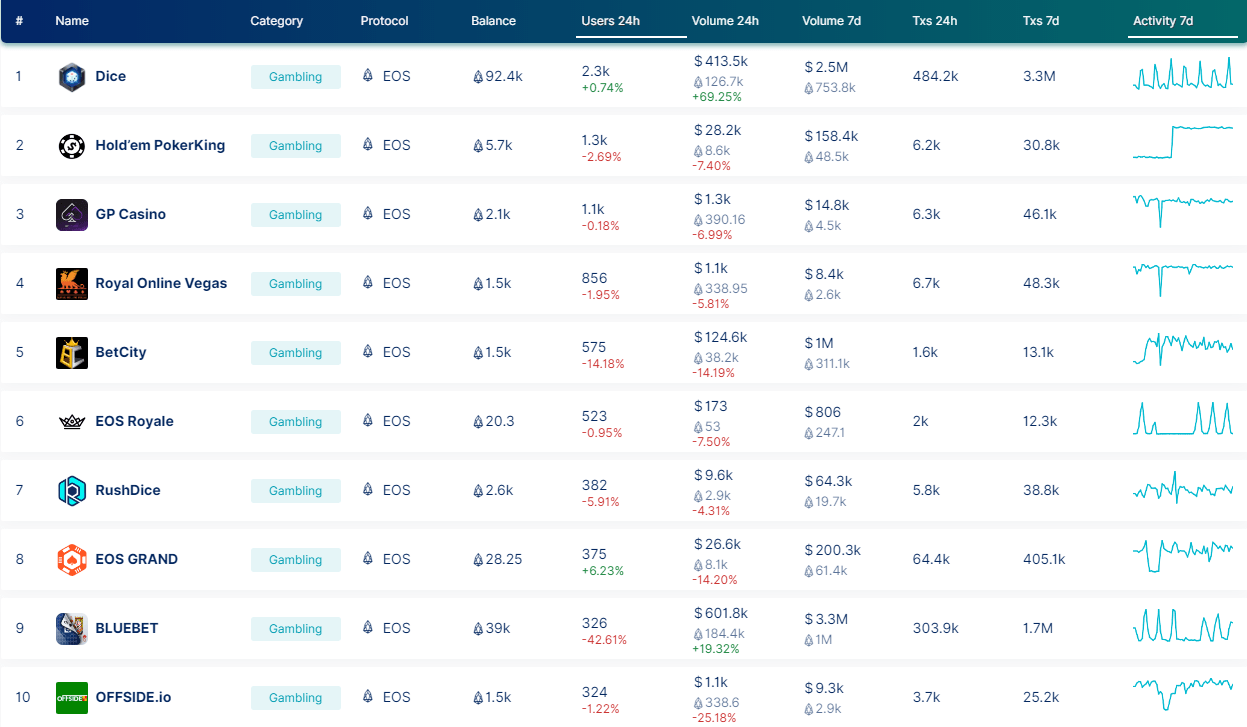Screen dimensions: 1247x727
Task: Click EOS protocol icon in BetCity row
Action: click(x=368, y=353)
